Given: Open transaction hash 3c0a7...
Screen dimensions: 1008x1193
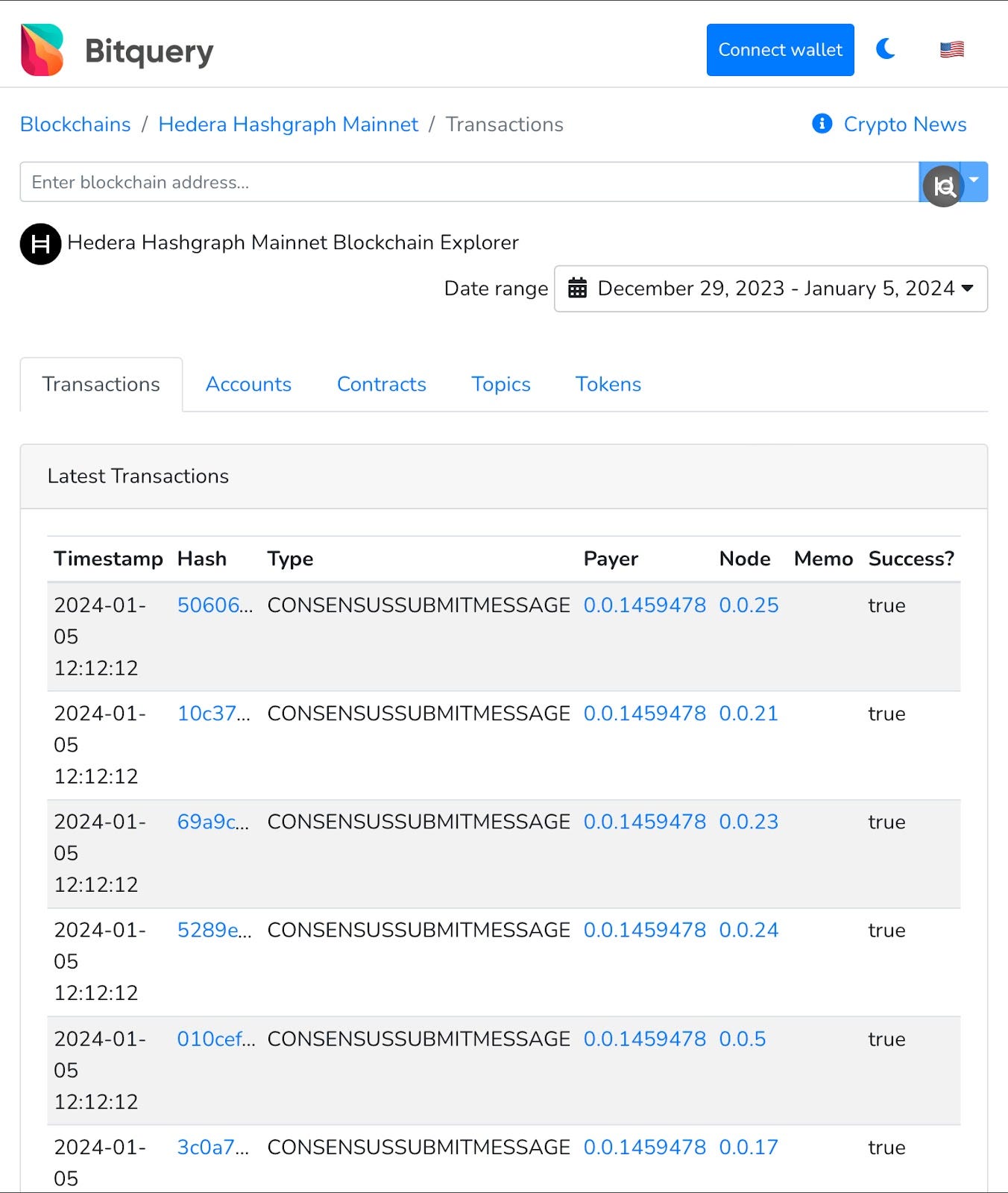Looking at the screenshot, I should pyautogui.click(x=213, y=1147).
